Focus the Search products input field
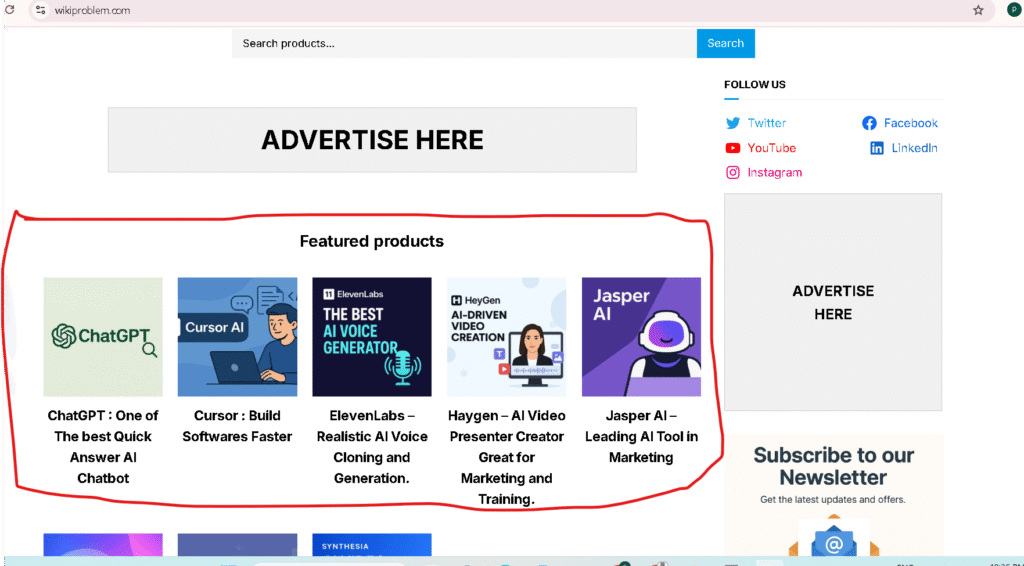 tap(464, 43)
